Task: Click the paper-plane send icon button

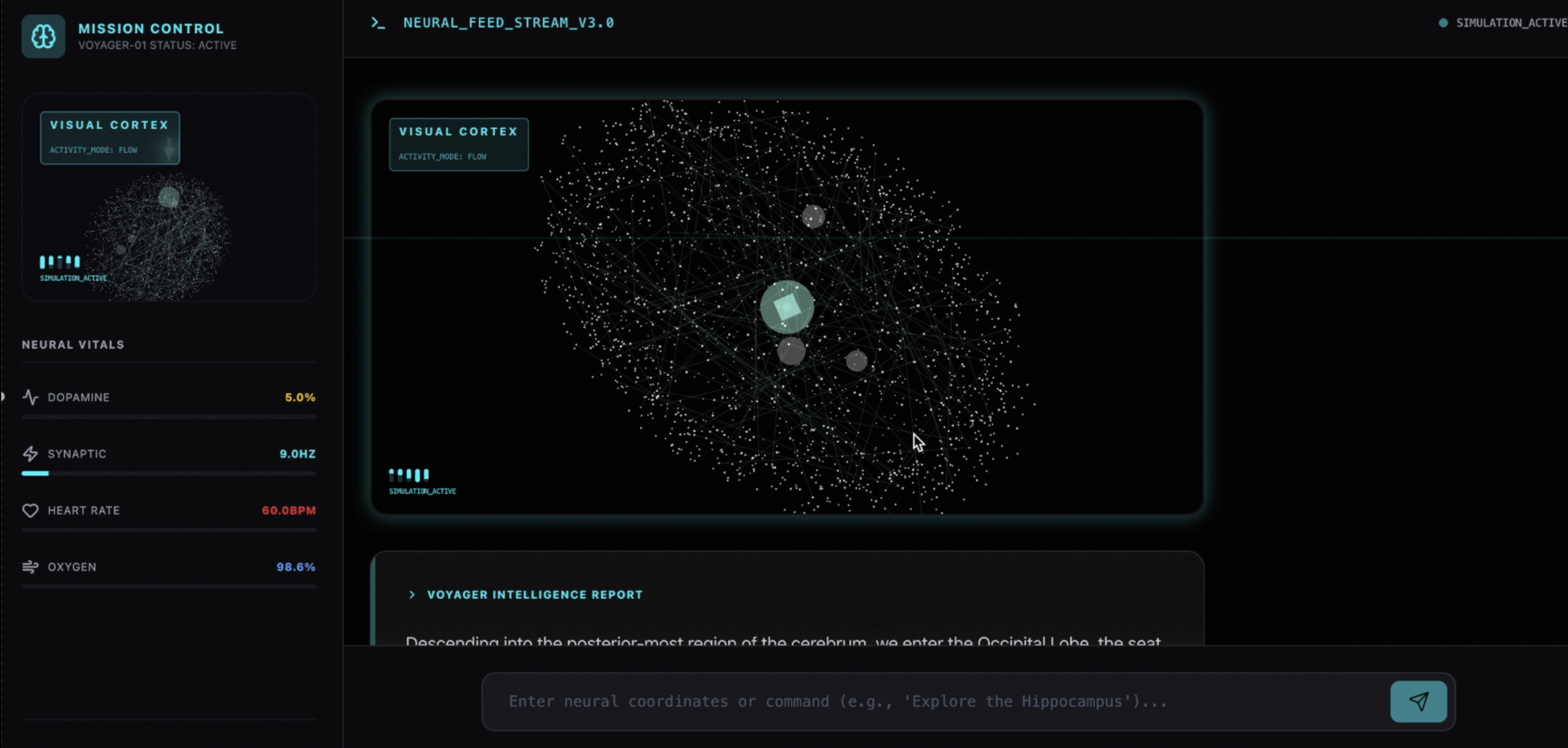Action: pyautogui.click(x=1418, y=702)
